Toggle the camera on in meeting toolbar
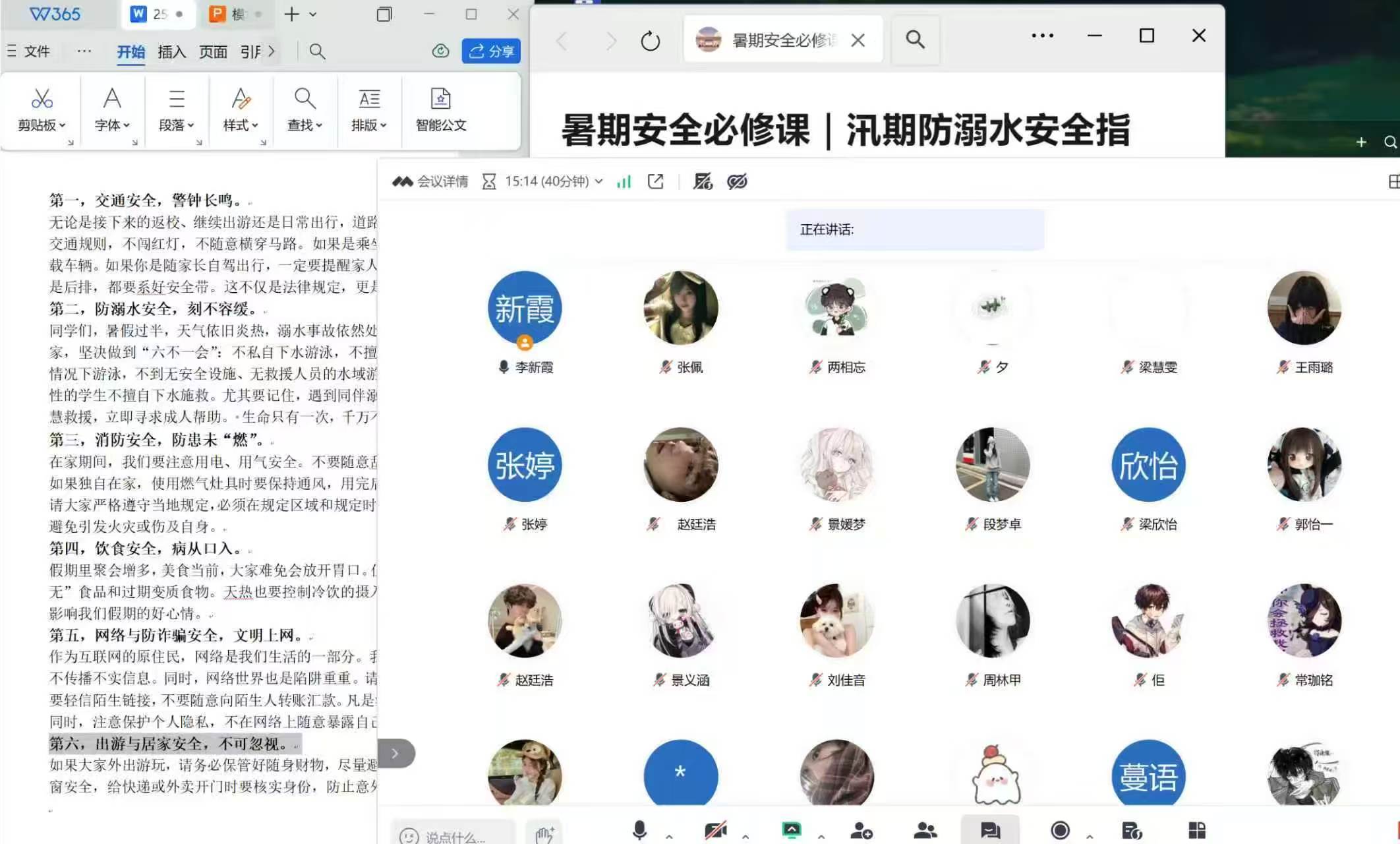The height and width of the screenshot is (844, 1400). [x=716, y=830]
